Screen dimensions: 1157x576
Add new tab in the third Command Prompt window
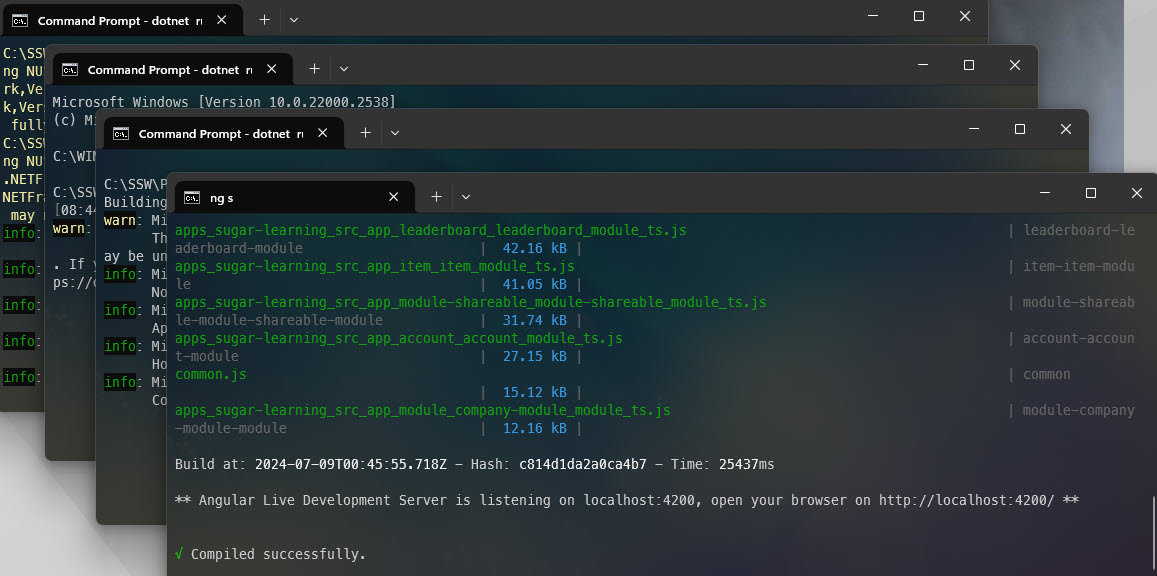pos(365,133)
